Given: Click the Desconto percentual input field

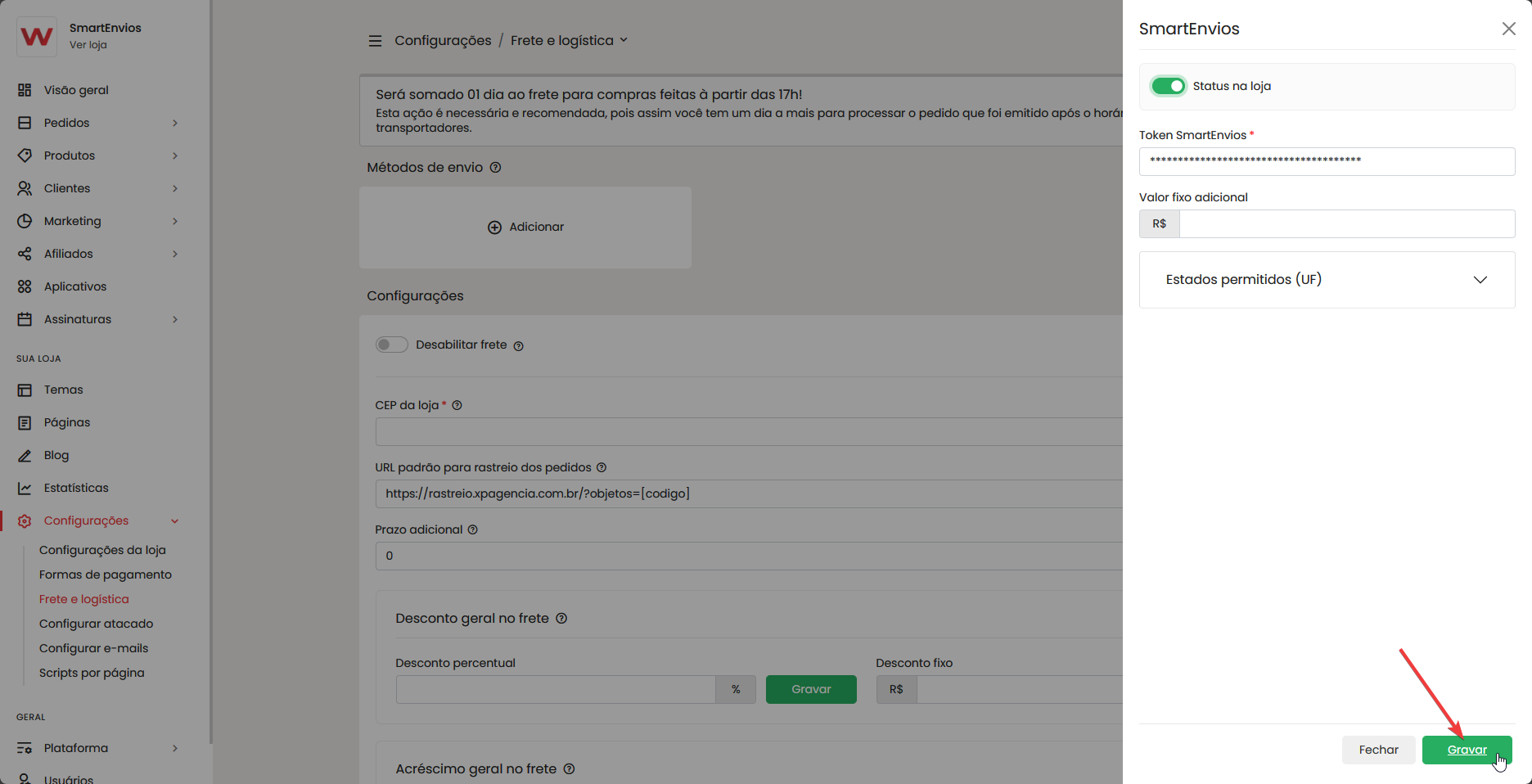Looking at the screenshot, I should (556, 689).
